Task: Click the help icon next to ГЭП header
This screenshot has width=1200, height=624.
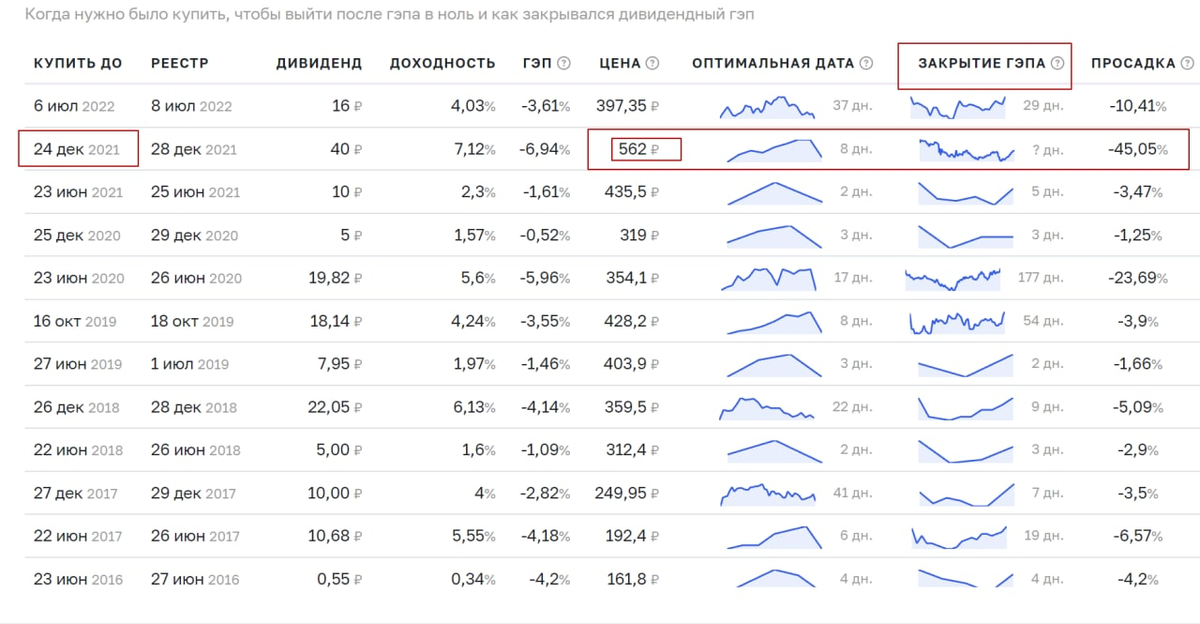Action: pyautogui.click(x=564, y=63)
